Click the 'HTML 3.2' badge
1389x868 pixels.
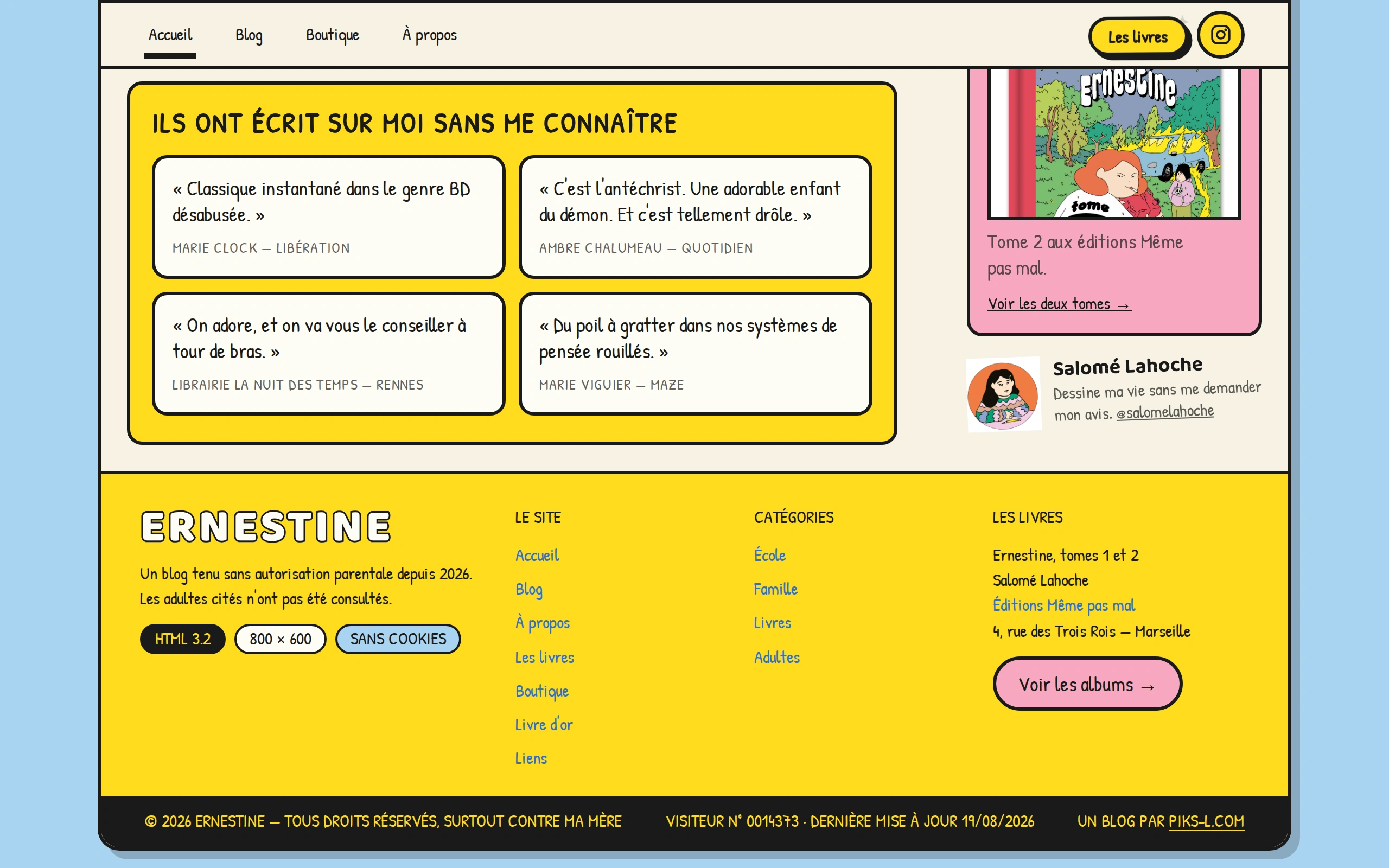pos(182,639)
